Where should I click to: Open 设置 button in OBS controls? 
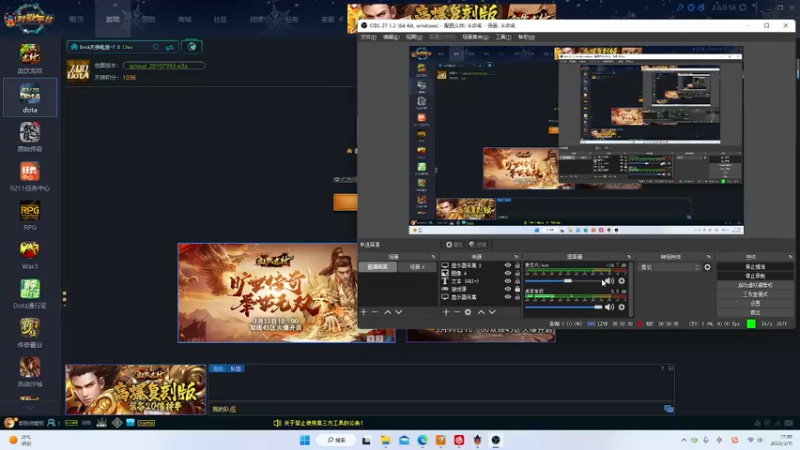point(755,303)
